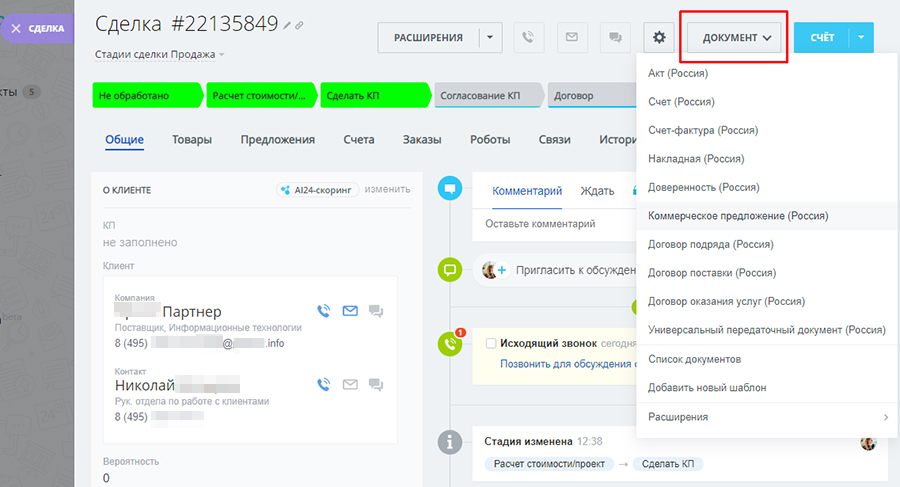Select Универсальный передаточный документ (Россия)
The height and width of the screenshot is (487, 900).
(767, 330)
